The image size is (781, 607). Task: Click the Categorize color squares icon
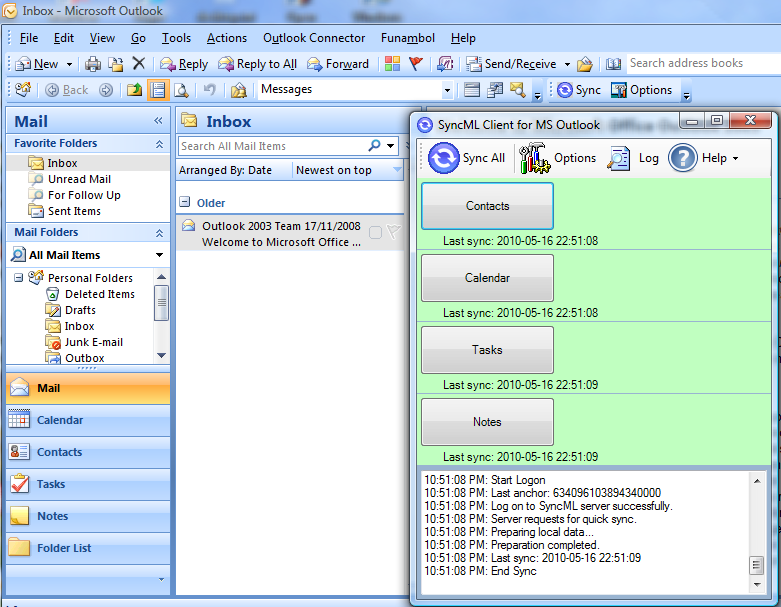pyautogui.click(x=392, y=64)
